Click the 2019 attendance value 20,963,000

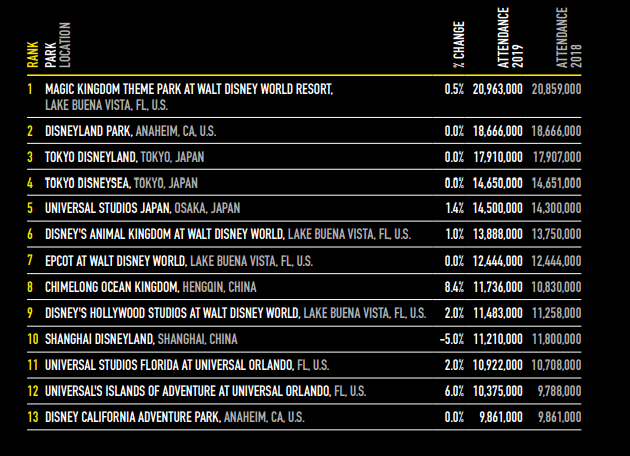point(498,89)
